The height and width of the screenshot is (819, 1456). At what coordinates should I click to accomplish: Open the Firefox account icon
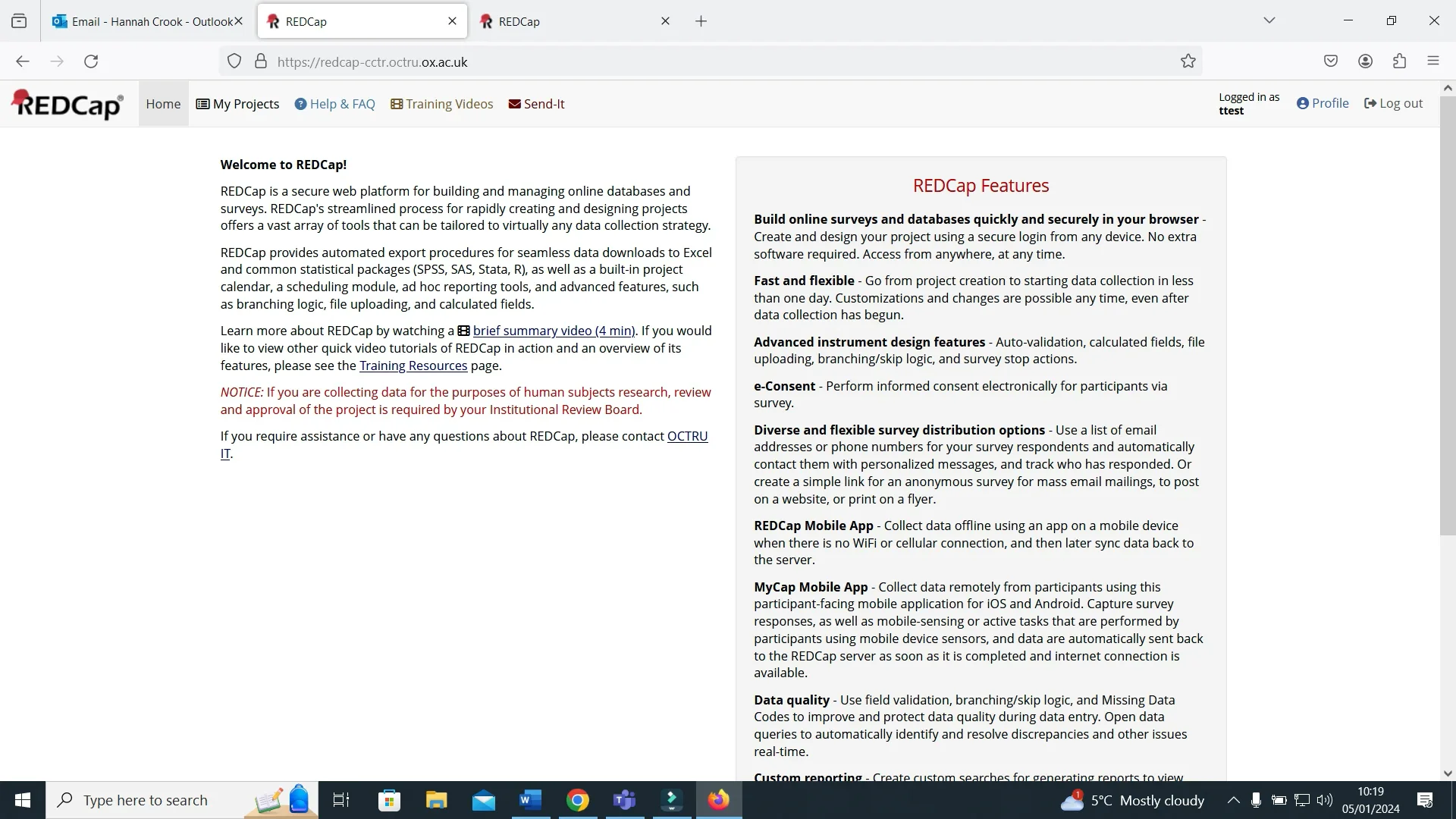1365,61
